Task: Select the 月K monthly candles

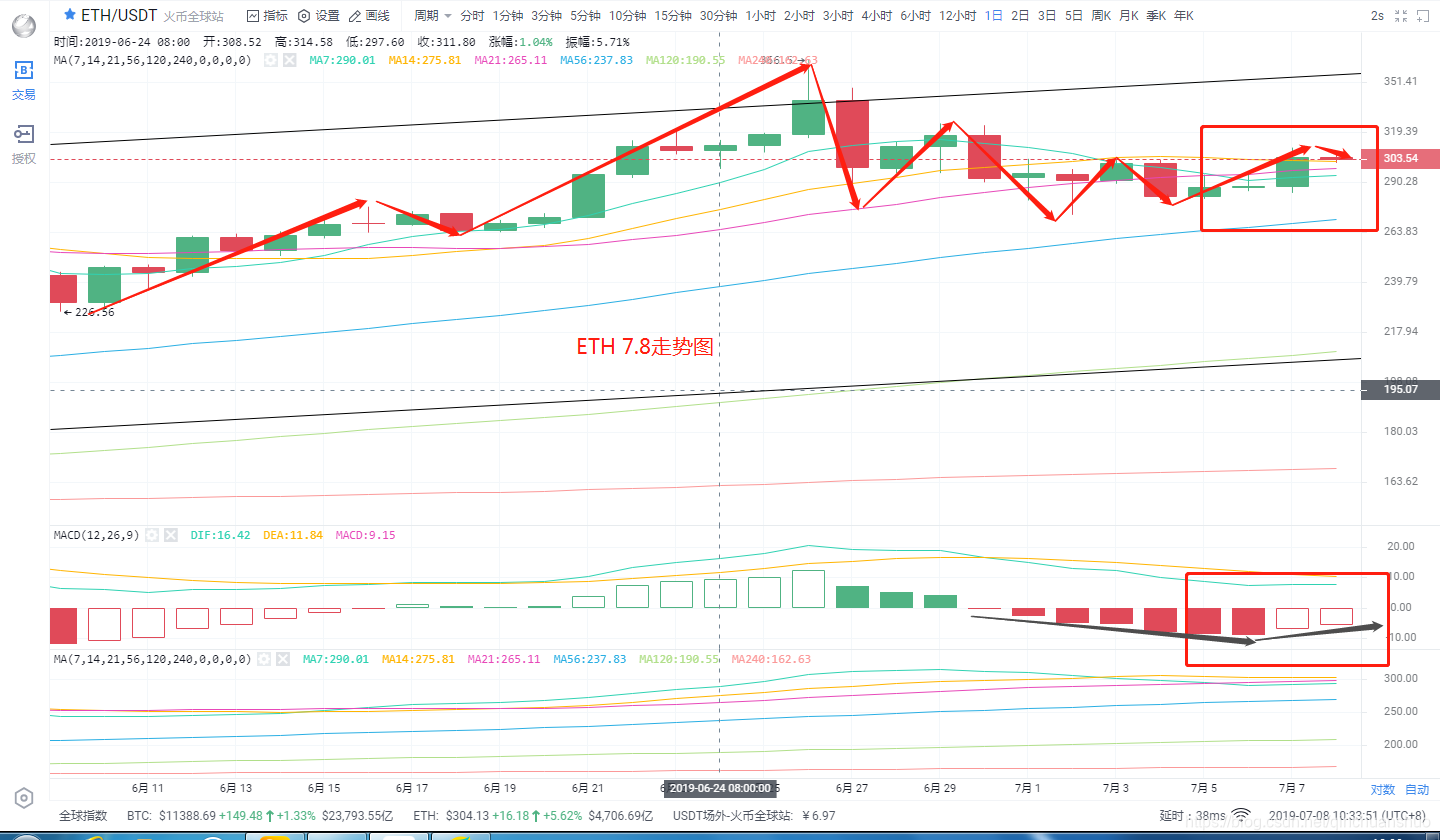Action: click(x=1128, y=16)
